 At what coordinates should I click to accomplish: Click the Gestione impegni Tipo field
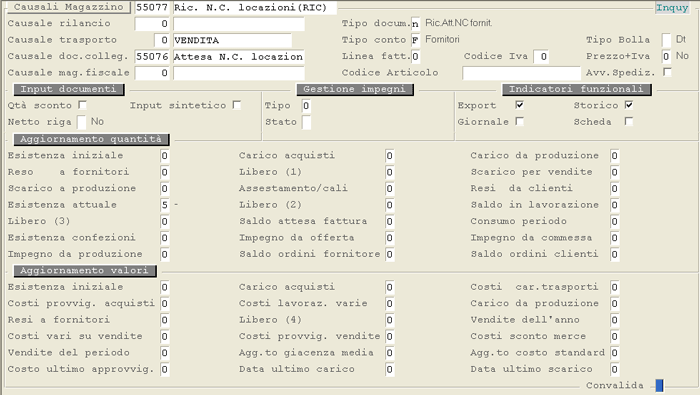[x=306, y=106]
